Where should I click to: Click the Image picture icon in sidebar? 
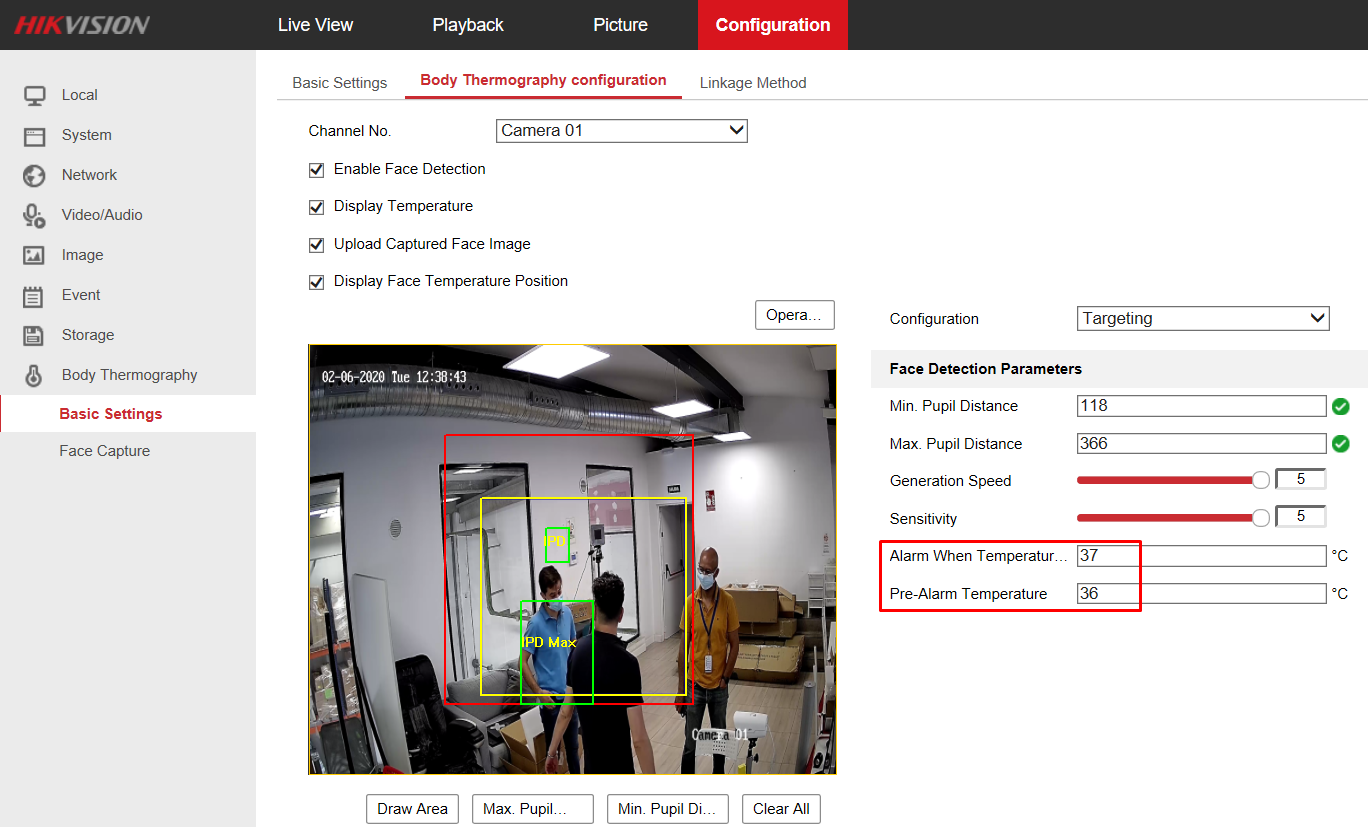click(35, 256)
